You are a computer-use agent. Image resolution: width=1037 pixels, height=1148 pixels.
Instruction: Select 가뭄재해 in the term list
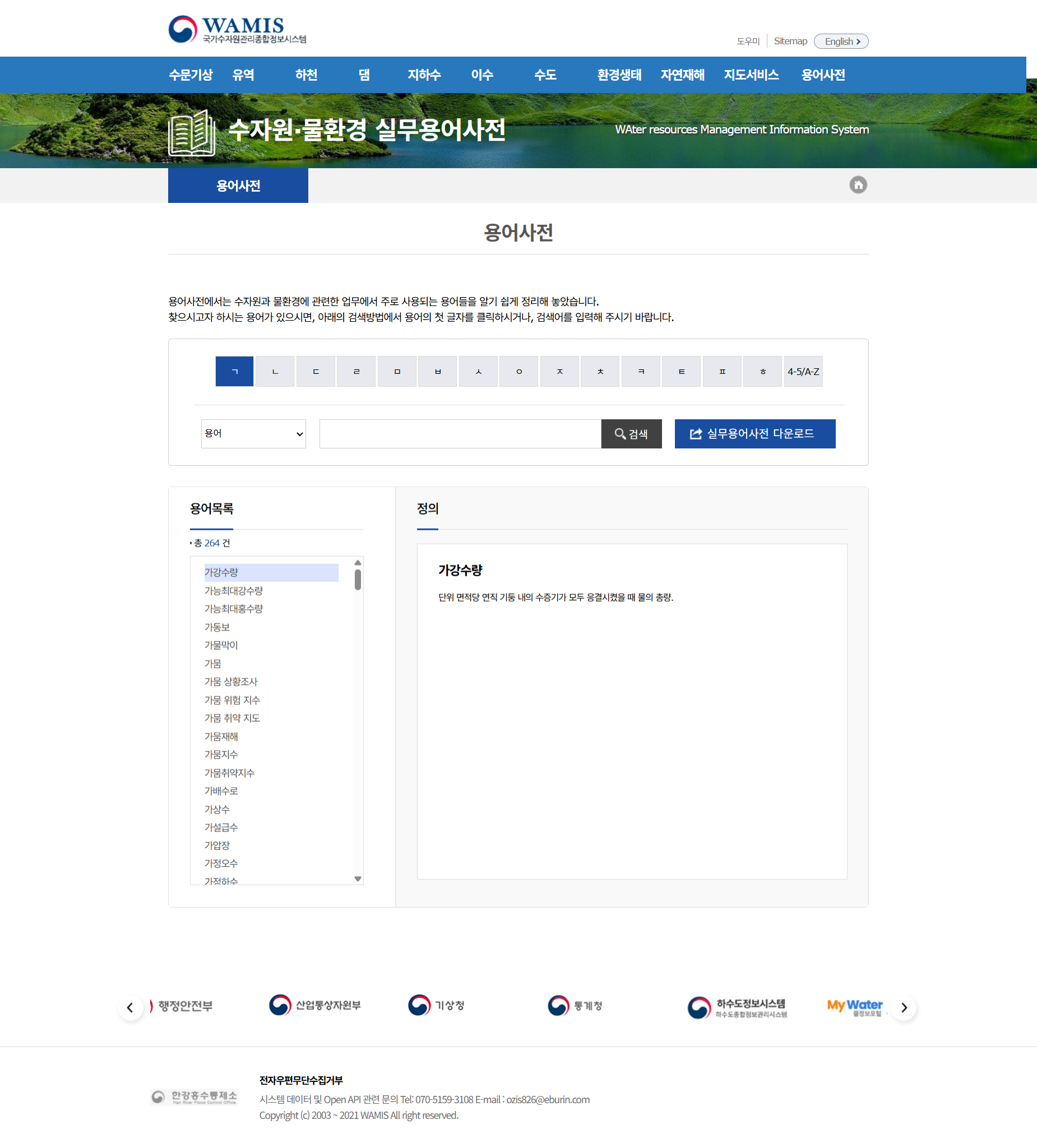(221, 737)
